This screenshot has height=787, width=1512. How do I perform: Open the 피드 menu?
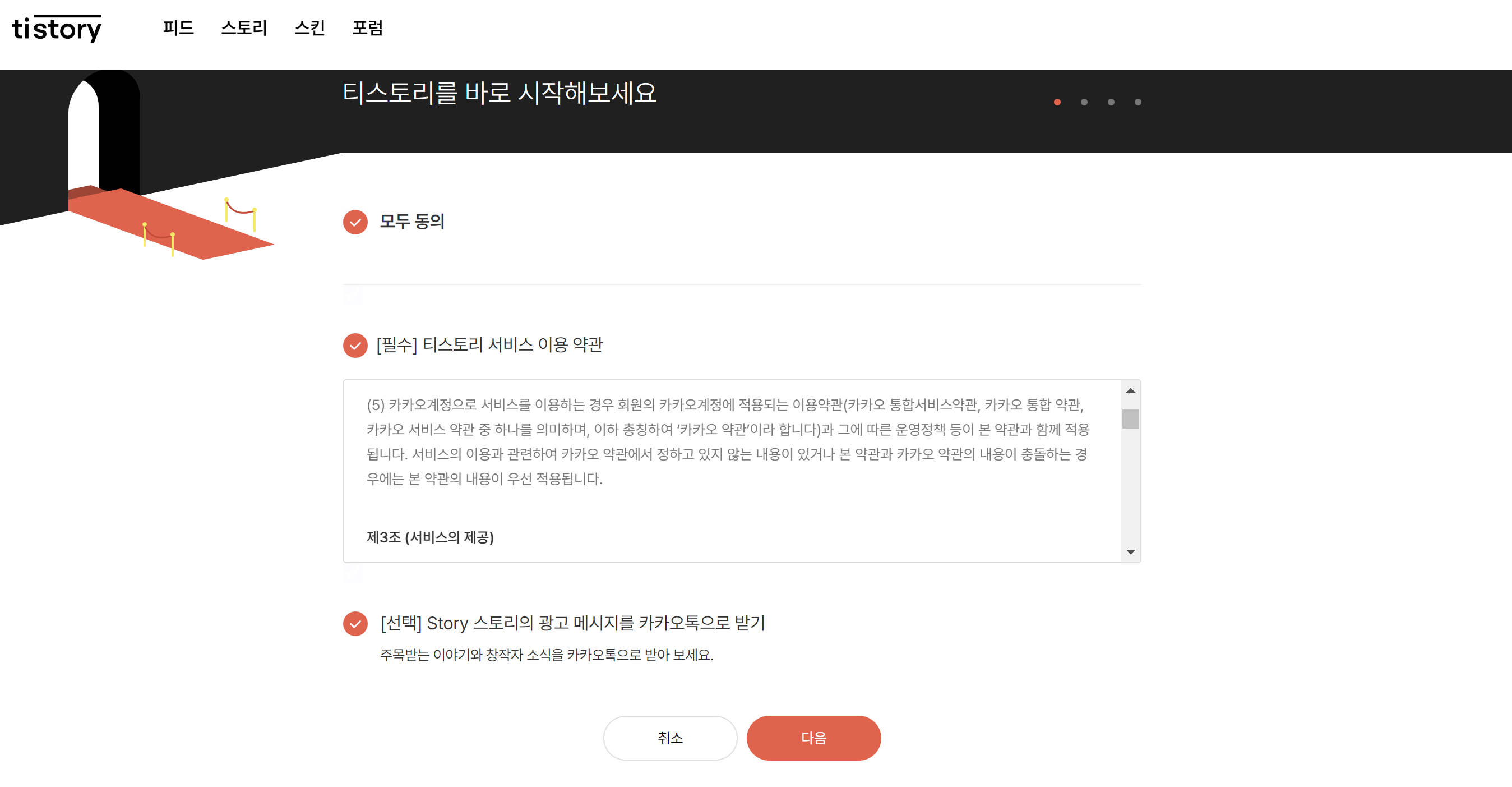click(x=178, y=27)
